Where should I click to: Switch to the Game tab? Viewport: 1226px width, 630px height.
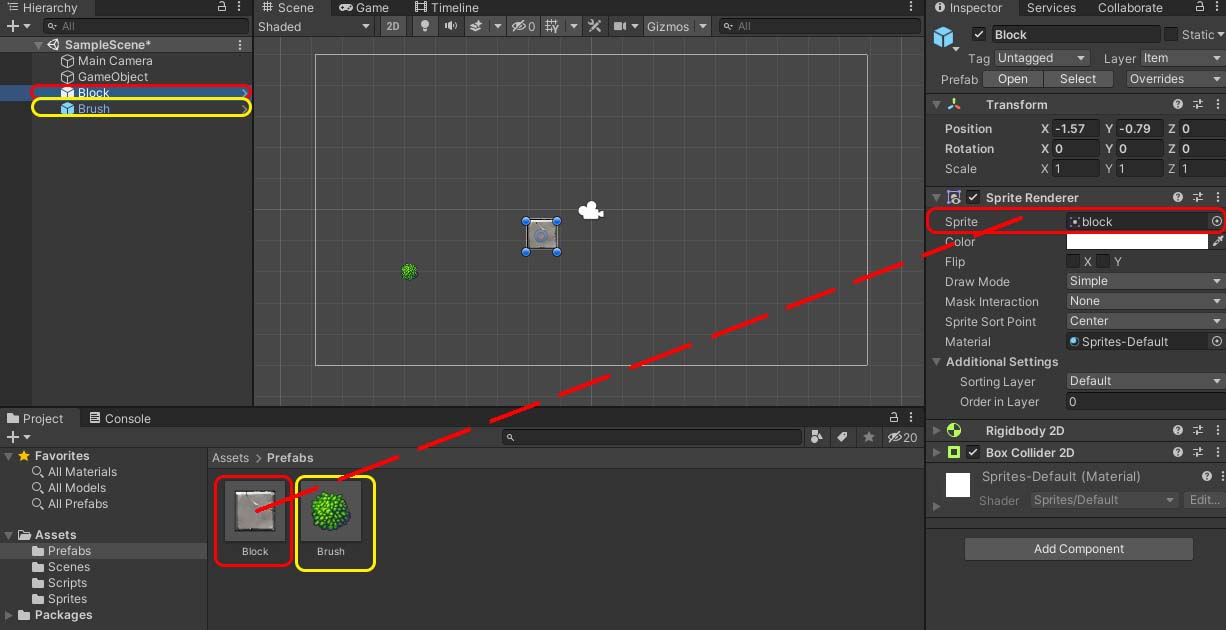click(364, 8)
